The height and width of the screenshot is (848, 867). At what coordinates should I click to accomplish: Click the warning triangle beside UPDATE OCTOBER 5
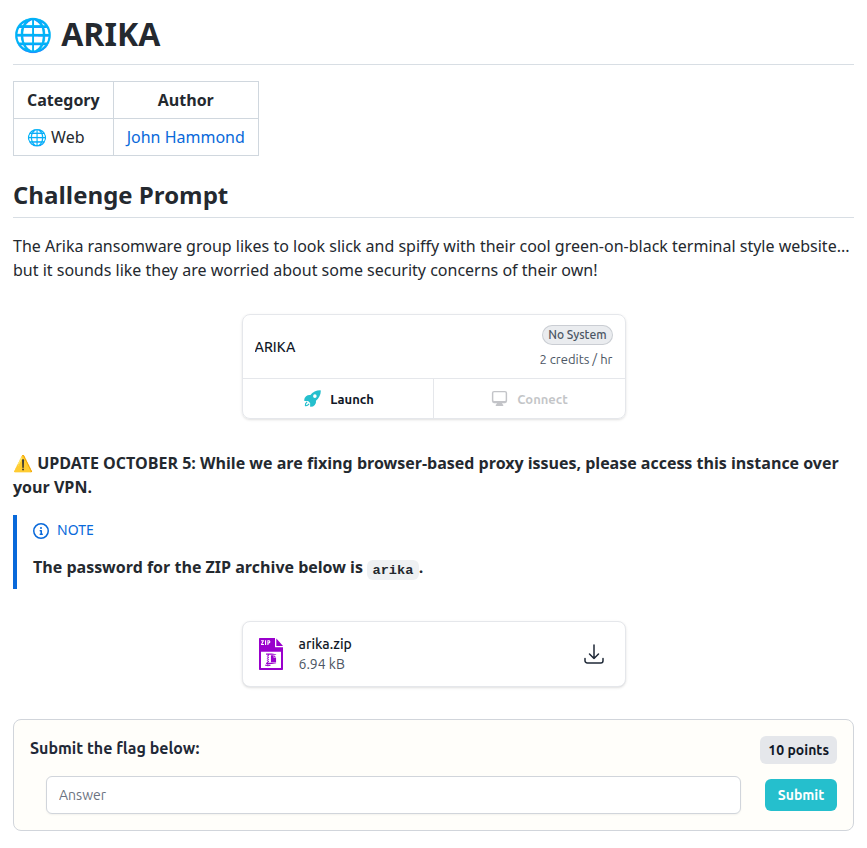[x=21, y=462]
